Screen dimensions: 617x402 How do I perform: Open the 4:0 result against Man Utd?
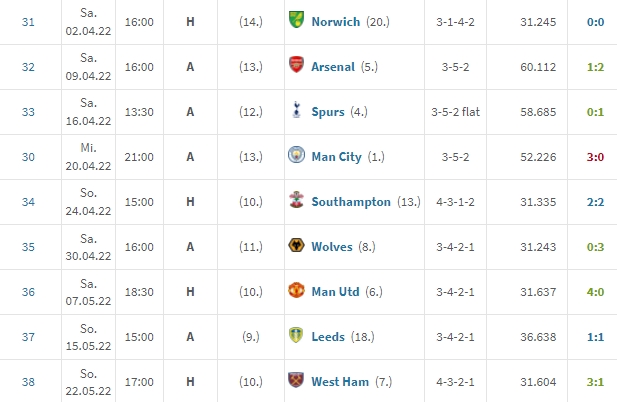tap(595, 292)
